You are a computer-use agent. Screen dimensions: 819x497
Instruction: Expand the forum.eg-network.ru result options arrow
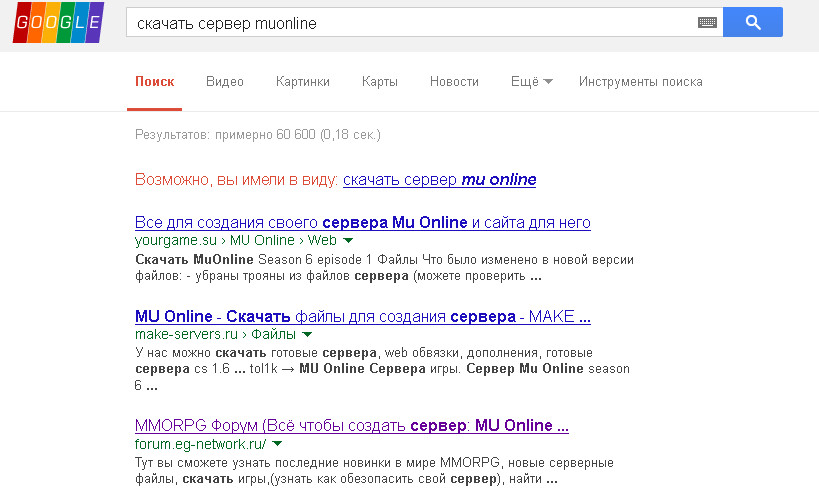click(277, 444)
